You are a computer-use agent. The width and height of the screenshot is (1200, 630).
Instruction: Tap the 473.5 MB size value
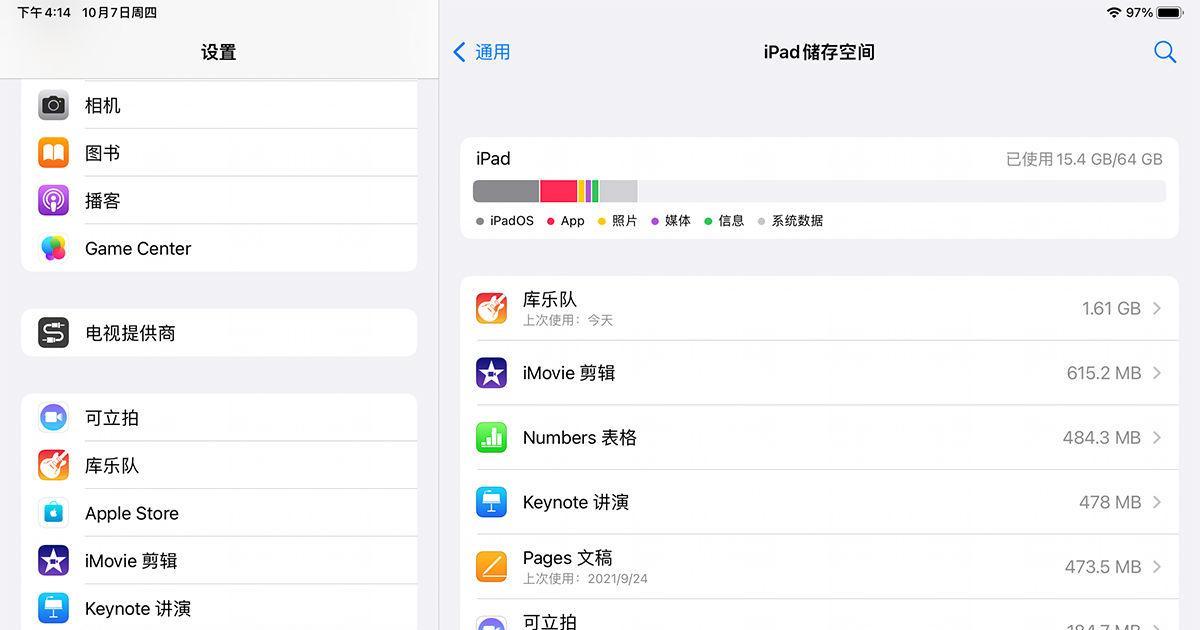pyautogui.click(x=1103, y=567)
